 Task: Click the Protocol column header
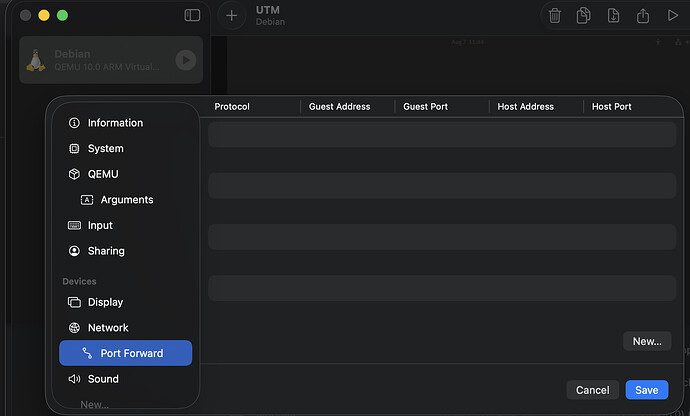232,107
